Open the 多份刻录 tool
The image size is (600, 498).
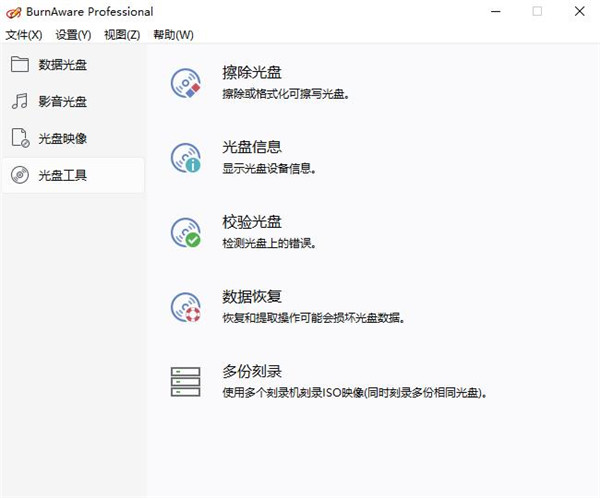(252, 371)
